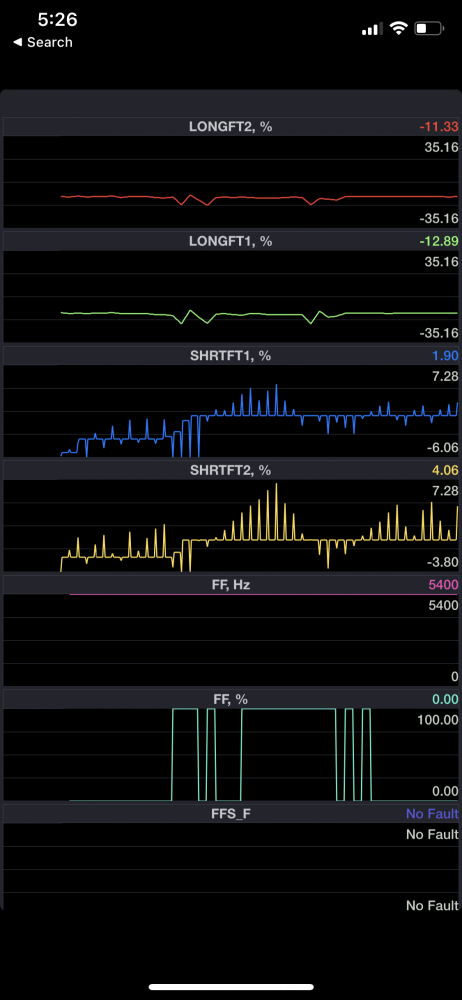The height and width of the screenshot is (1000, 462).
Task: Select the LONGFT1, % header
Action: click(230, 241)
